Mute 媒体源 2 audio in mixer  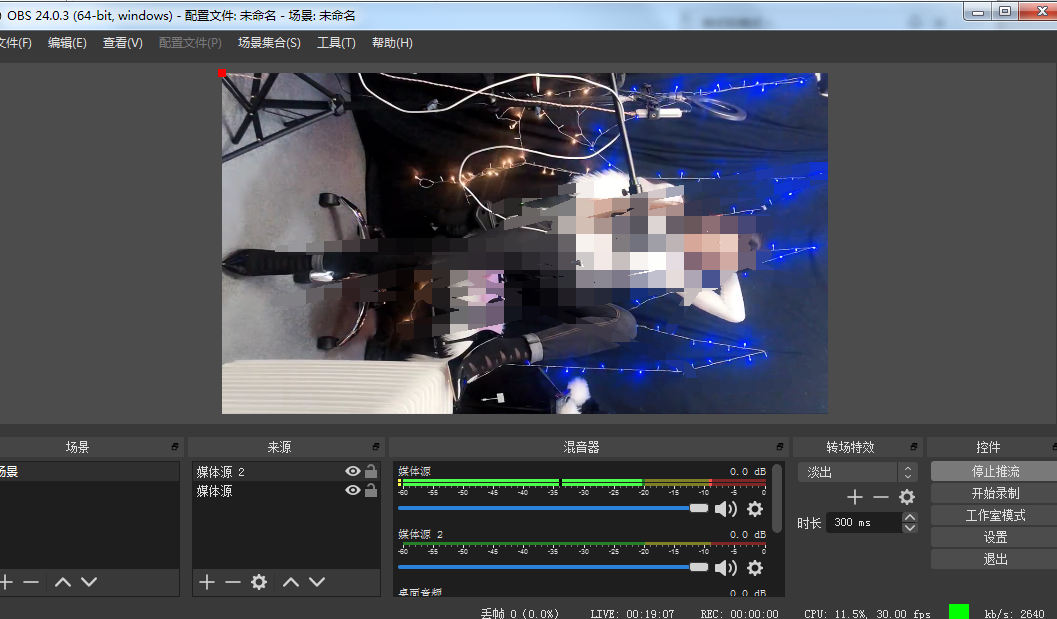725,568
